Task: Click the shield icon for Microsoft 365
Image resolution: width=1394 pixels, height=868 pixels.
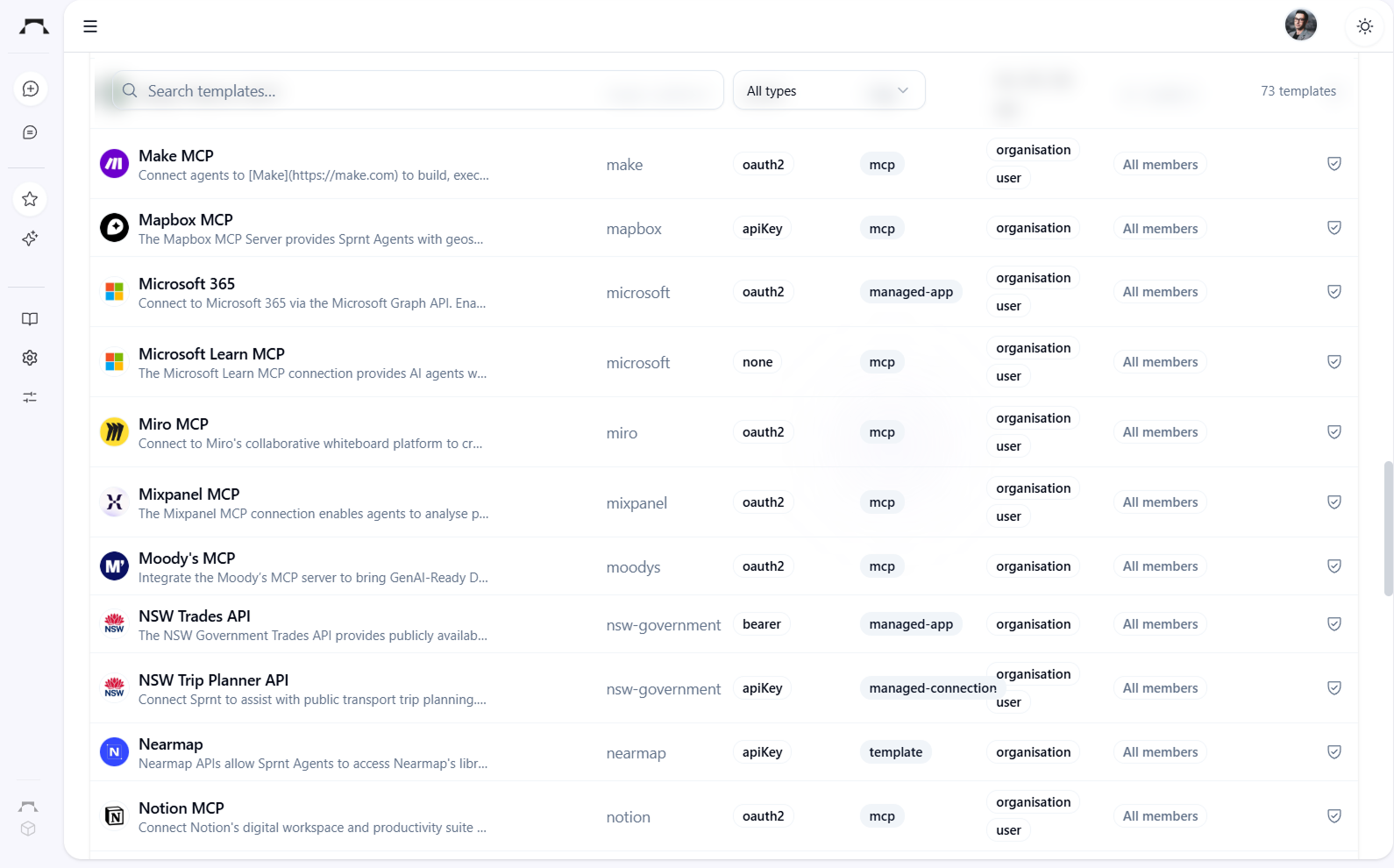Action: [x=1334, y=292]
